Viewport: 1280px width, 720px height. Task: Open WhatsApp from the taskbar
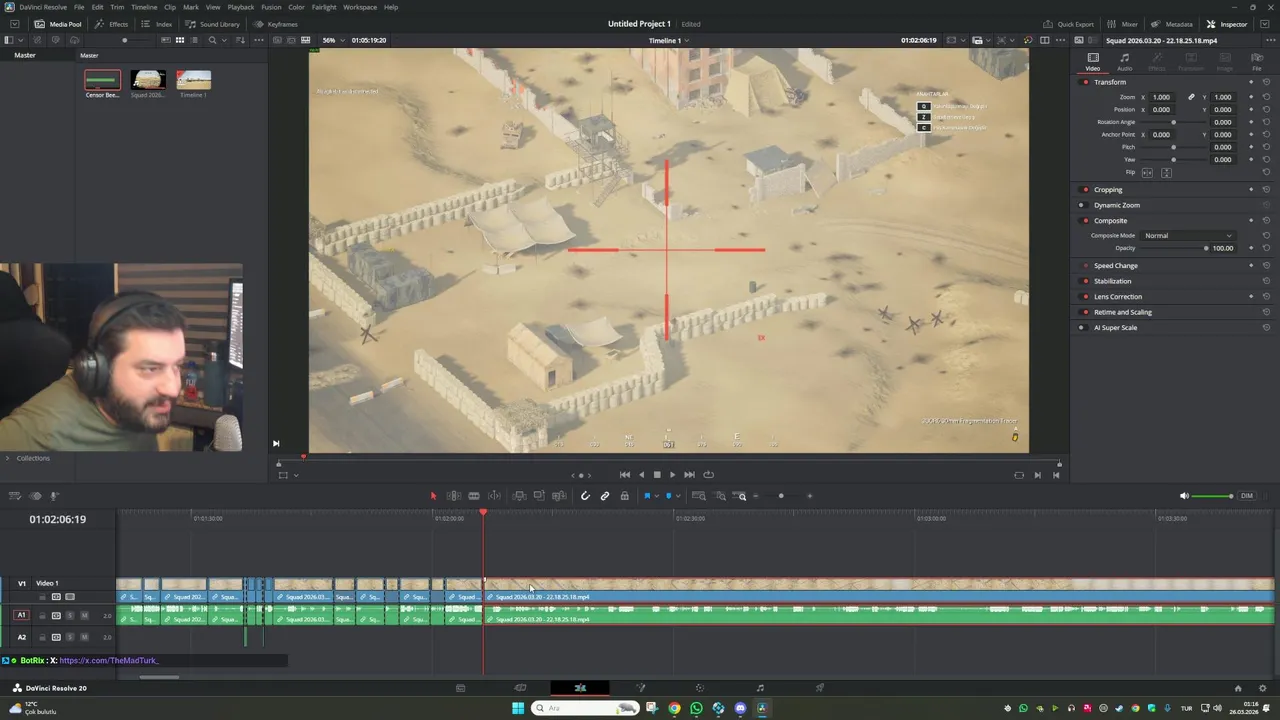(696, 708)
